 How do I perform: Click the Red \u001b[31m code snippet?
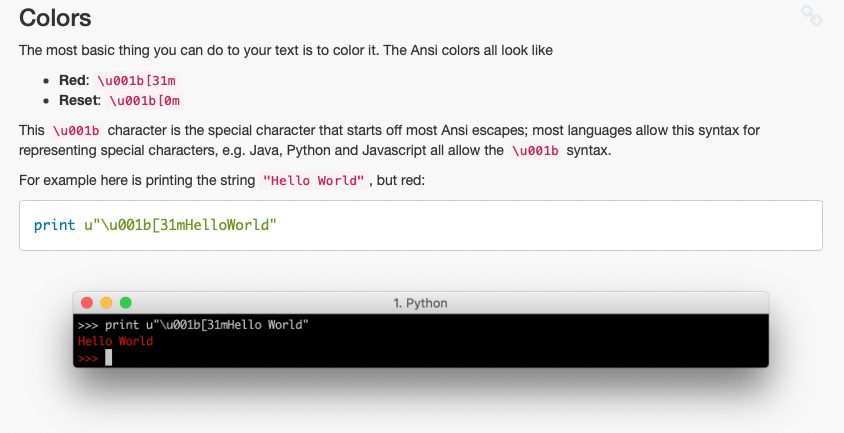tap(136, 81)
